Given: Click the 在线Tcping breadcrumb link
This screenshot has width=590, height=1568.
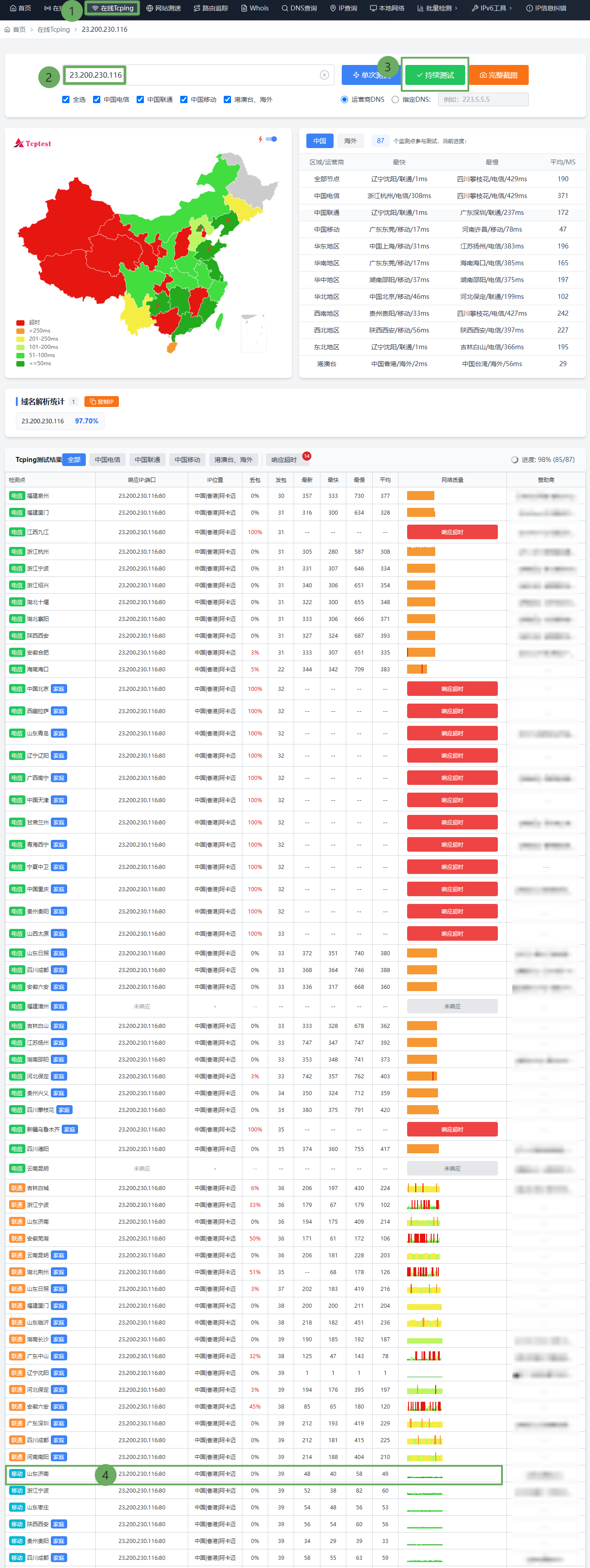Looking at the screenshot, I should coord(54,29).
